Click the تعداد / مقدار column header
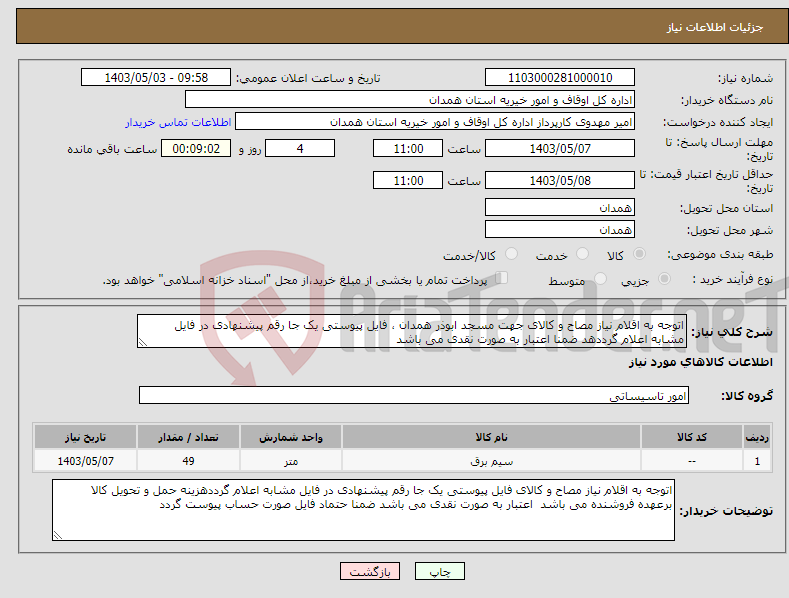Screen dimensions: 789x598 point(188,437)
